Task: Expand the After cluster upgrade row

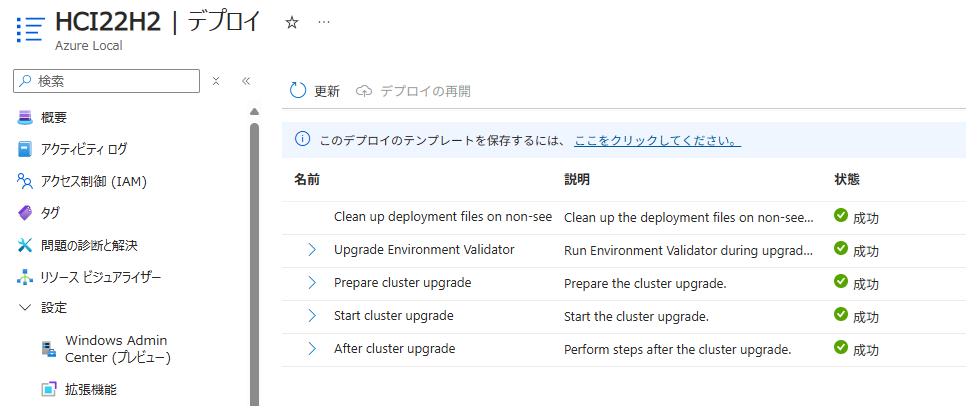Action: tap(312, 349)
